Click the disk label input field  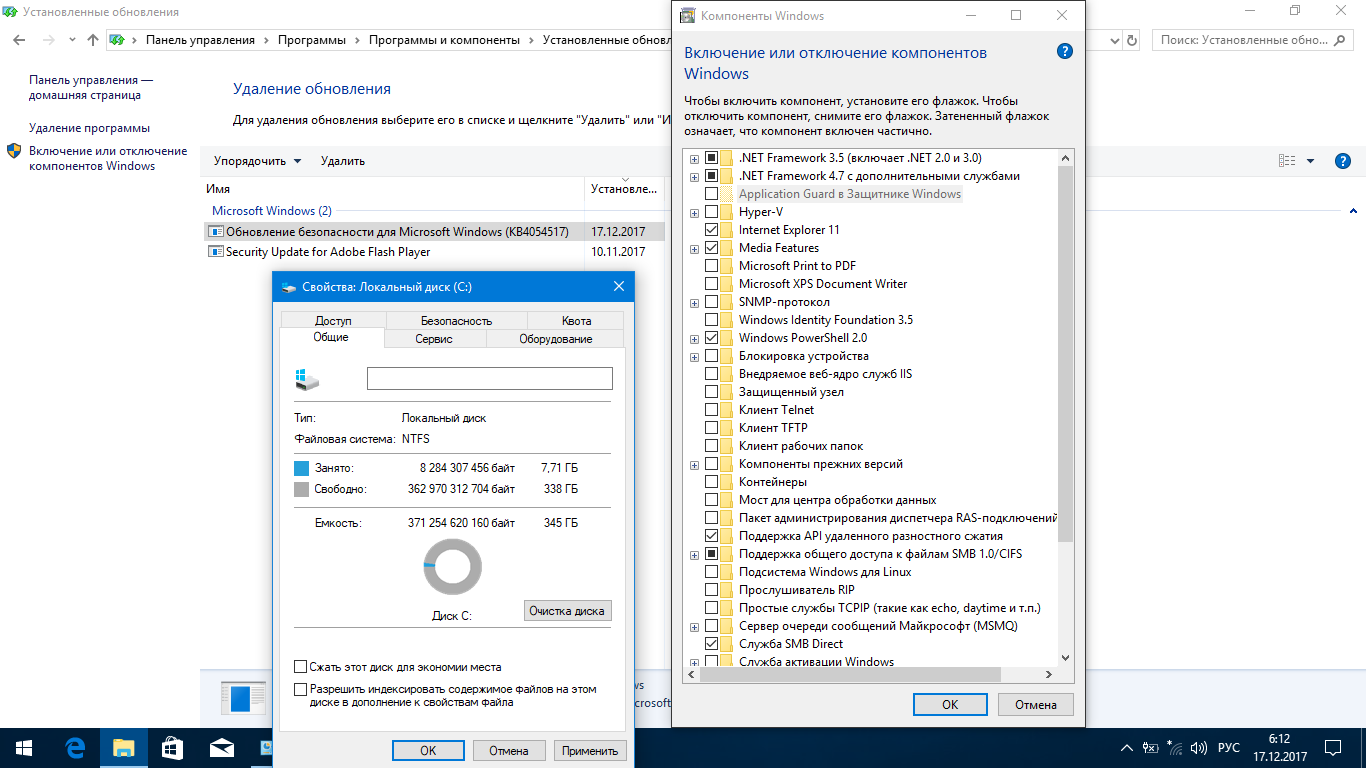(490, 378)
